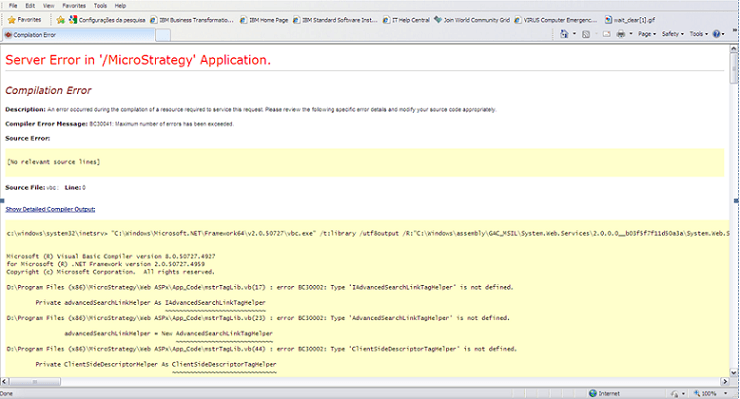The height and width of the screenshot is (399, 740).
Task: Open the Favorites star button
Action: click(x=25, y=20)
